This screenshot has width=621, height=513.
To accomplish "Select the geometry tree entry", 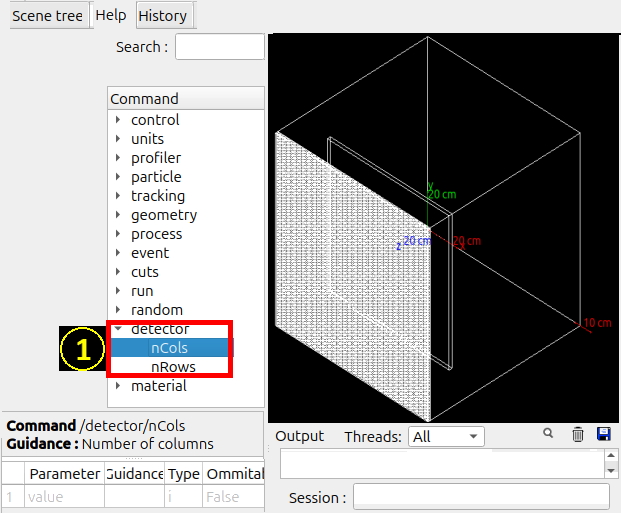I will tap(164, 215).
